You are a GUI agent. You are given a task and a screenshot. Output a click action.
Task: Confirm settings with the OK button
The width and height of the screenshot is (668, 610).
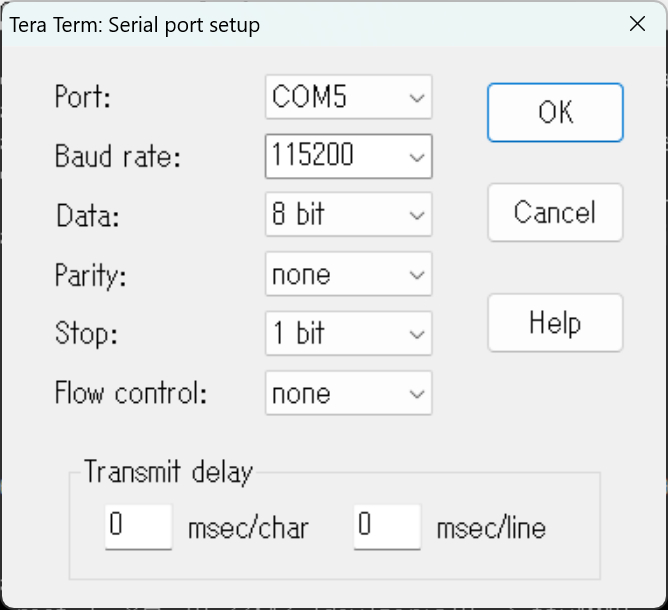pyautogui.click(x=555, y=112)
